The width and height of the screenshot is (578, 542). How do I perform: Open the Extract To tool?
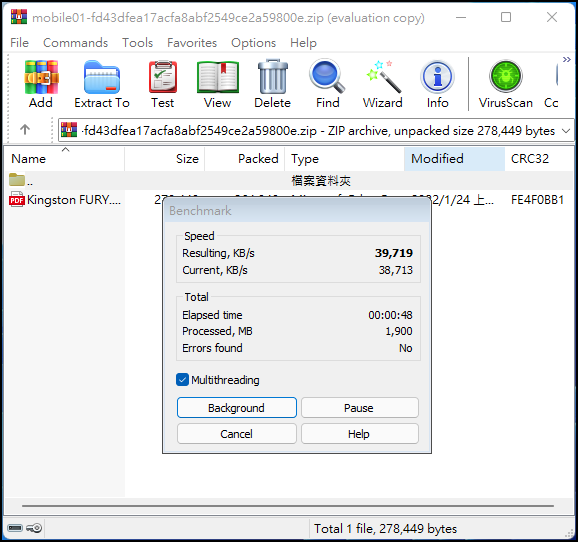point(102,77)
